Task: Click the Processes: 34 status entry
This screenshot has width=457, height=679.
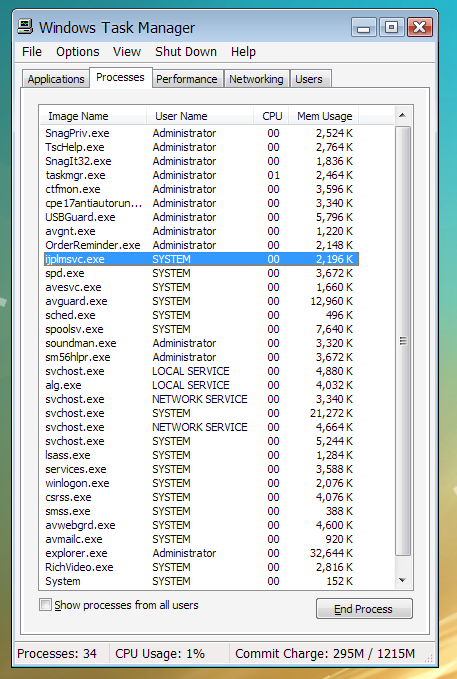Action: click(x=57, y=653)
